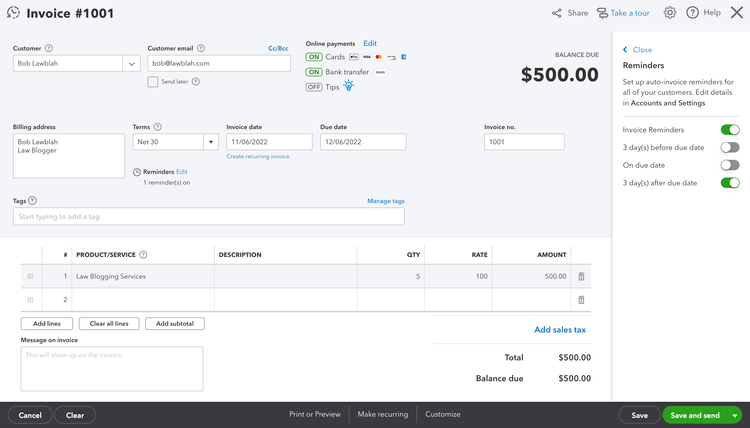The height and width of the screenshot is (428, 750).
Task: Click Make recurring in the bottom bar
Action: [383, 414]
